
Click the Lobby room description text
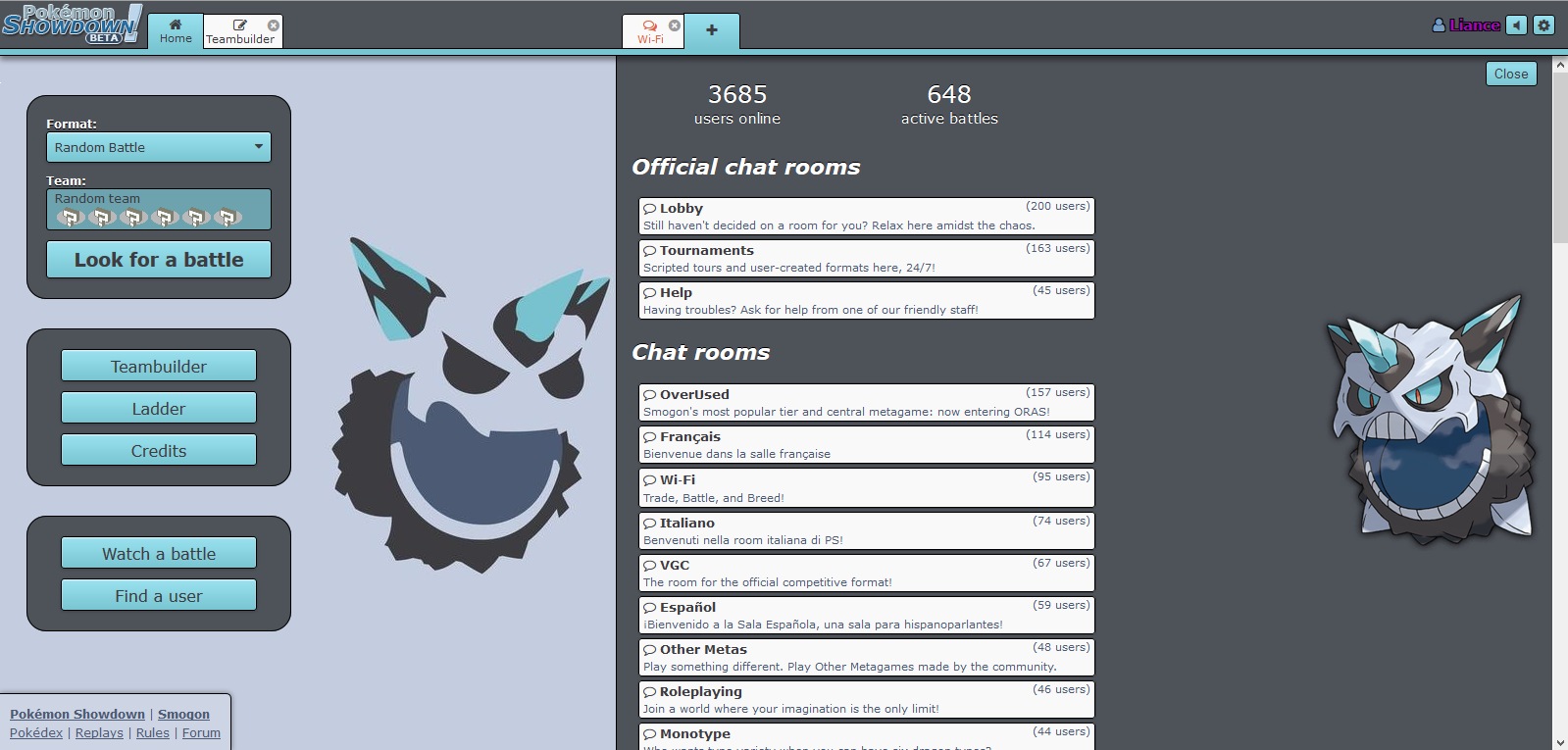[x=838, y=225]
